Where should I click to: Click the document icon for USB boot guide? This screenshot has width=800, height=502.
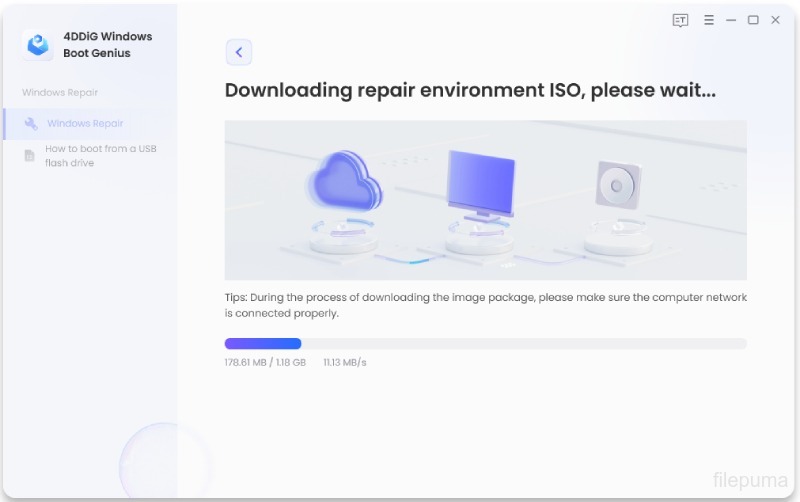click(30, 155)
